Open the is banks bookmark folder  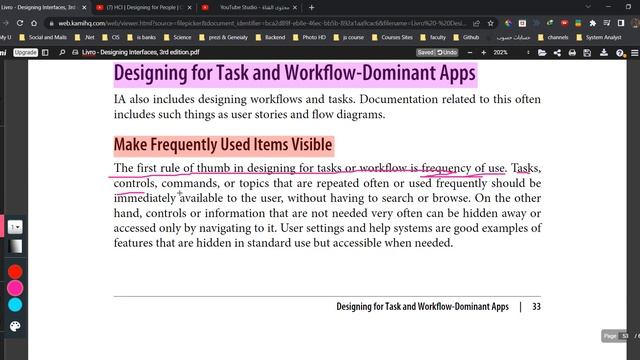142,37
